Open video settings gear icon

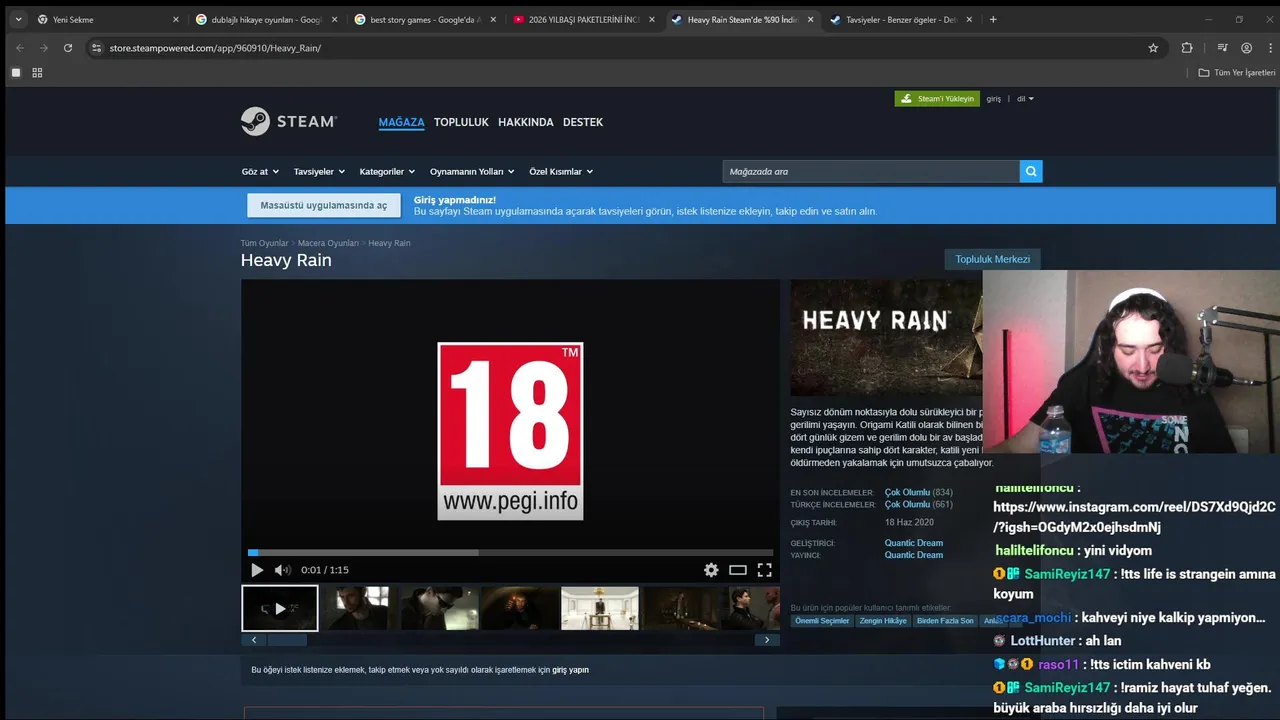(711, 570)
